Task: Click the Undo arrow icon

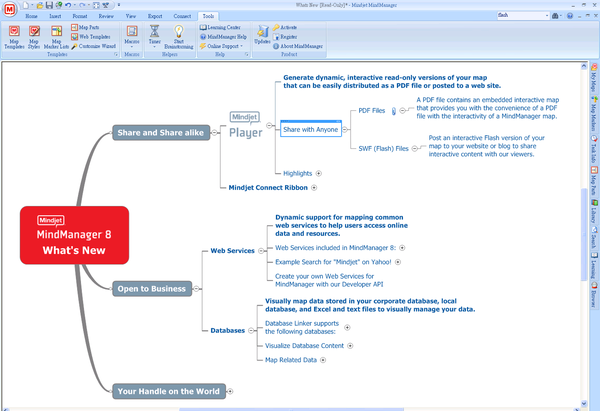Action: tap(68, 5)
